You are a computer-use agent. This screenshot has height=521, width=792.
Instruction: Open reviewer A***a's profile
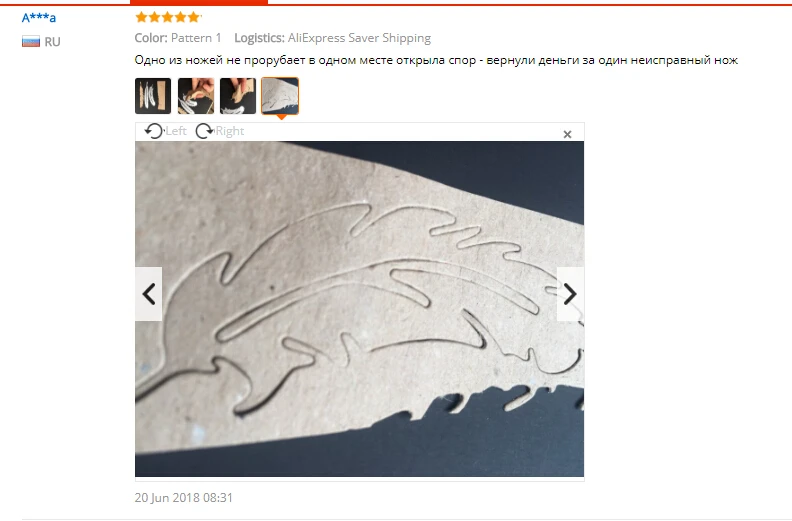(39, 18)
